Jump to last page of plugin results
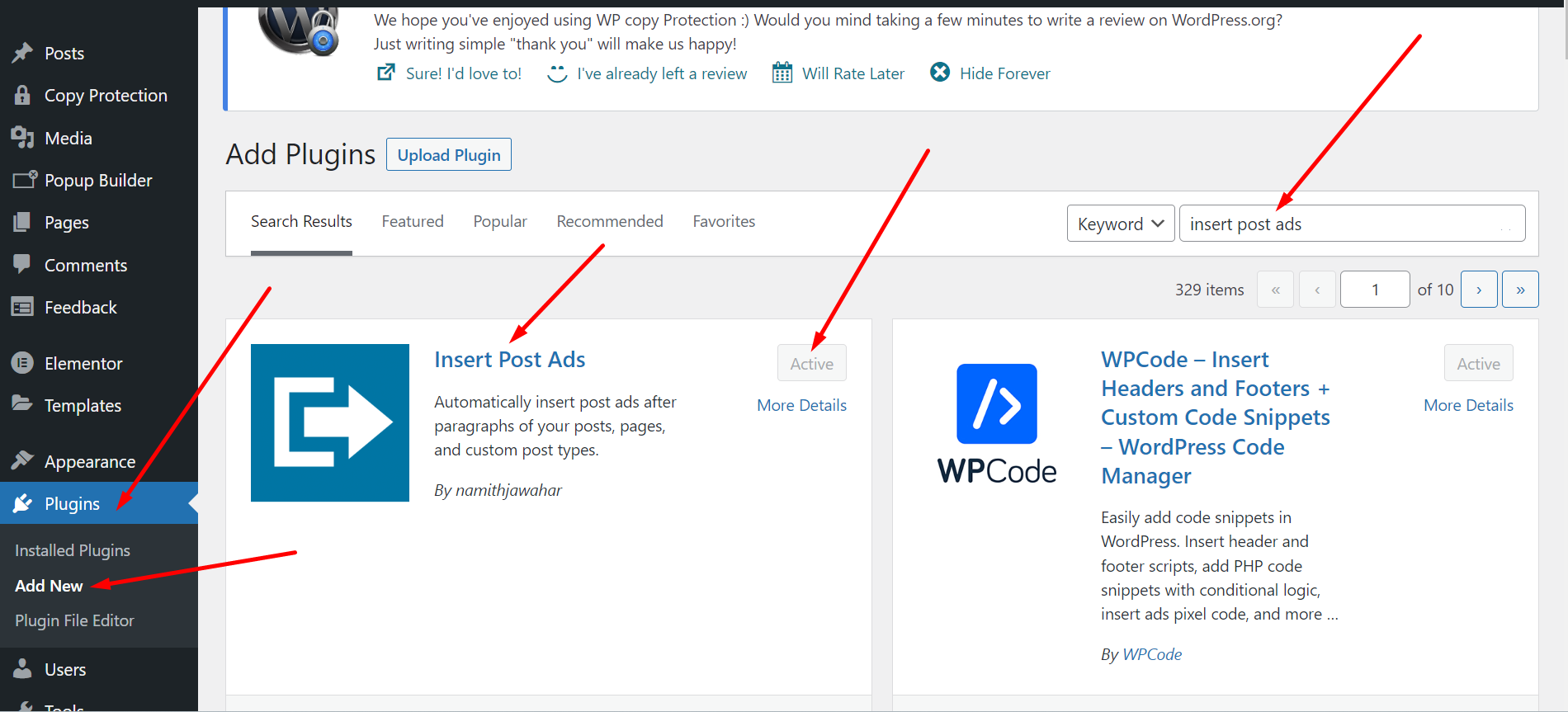This screenshot has height=712, width=1568. coord(1520,290)
